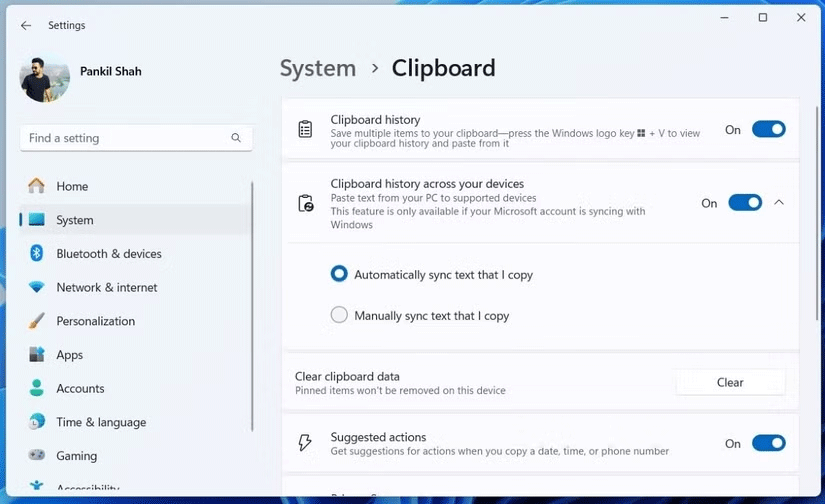Image resolution: width=825 pixels, height=504 pixels.
Task: Open Home in the sidebar
Action: coord(136,186)
